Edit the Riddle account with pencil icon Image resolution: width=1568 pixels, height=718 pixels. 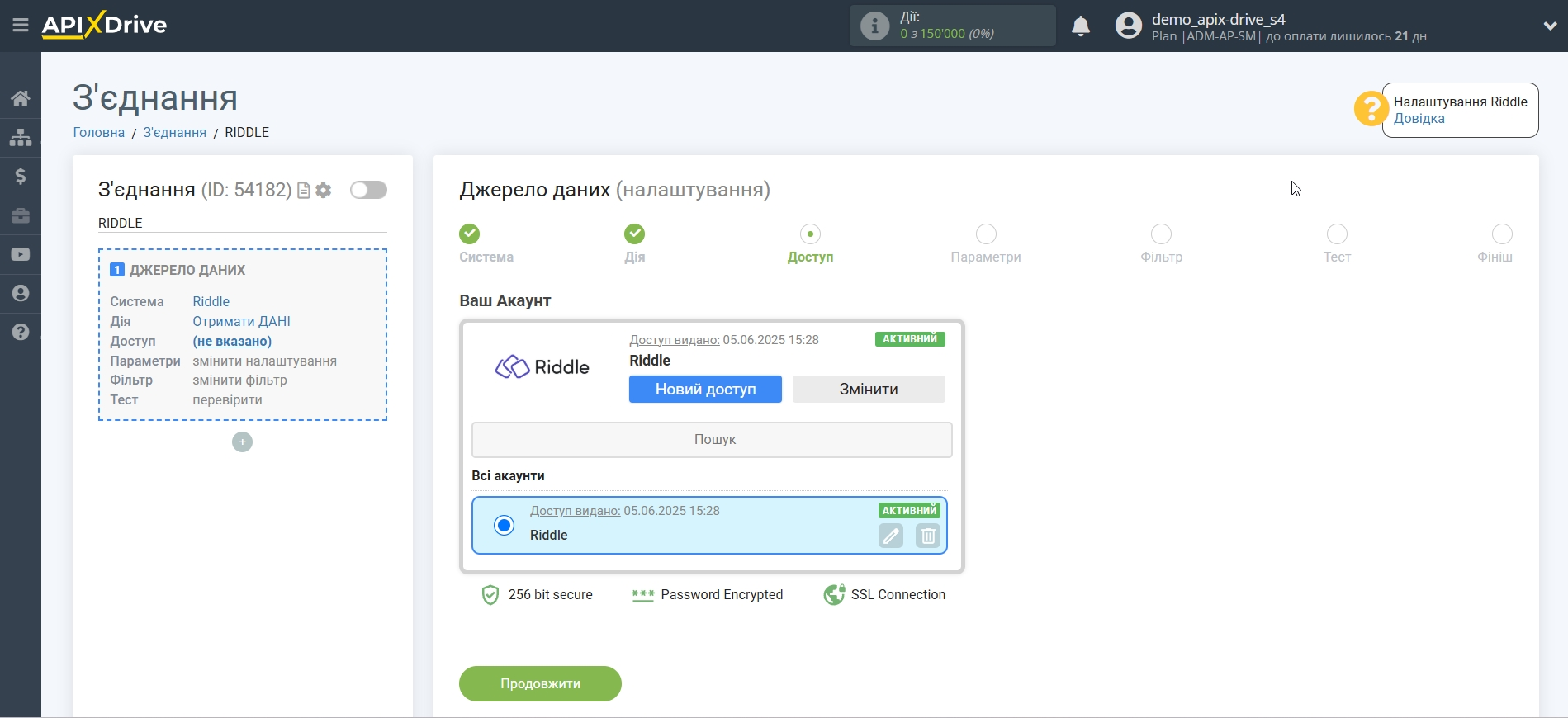(891, 536)
